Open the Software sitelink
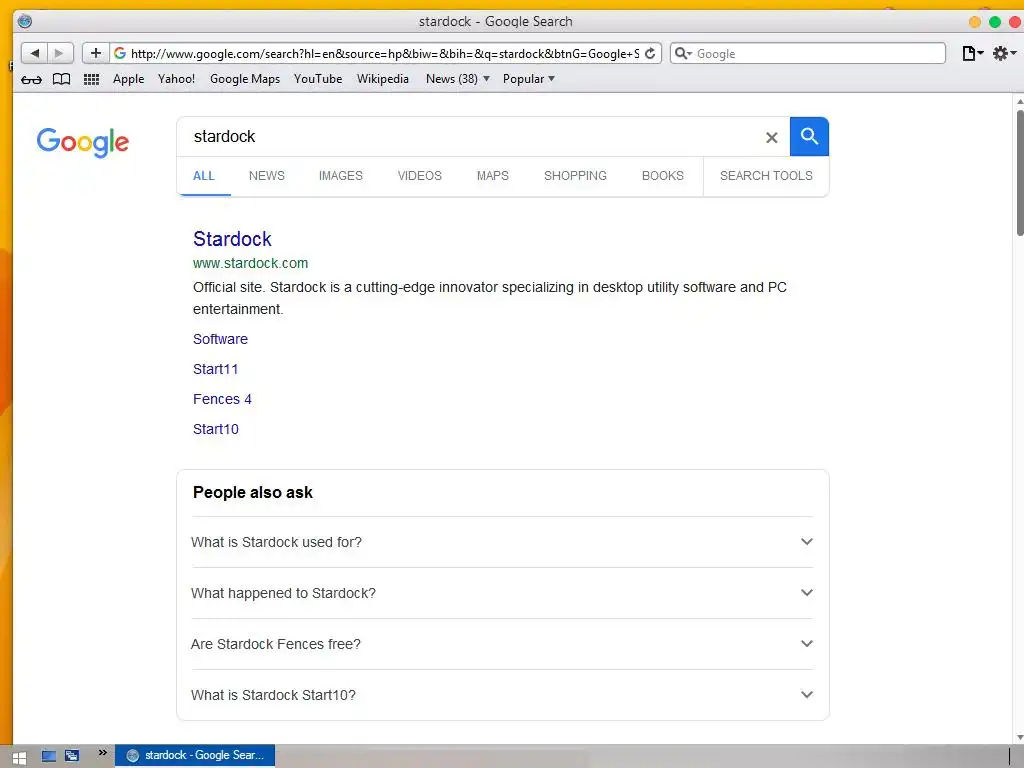The image size is (1024, 768). pos(221,339)
